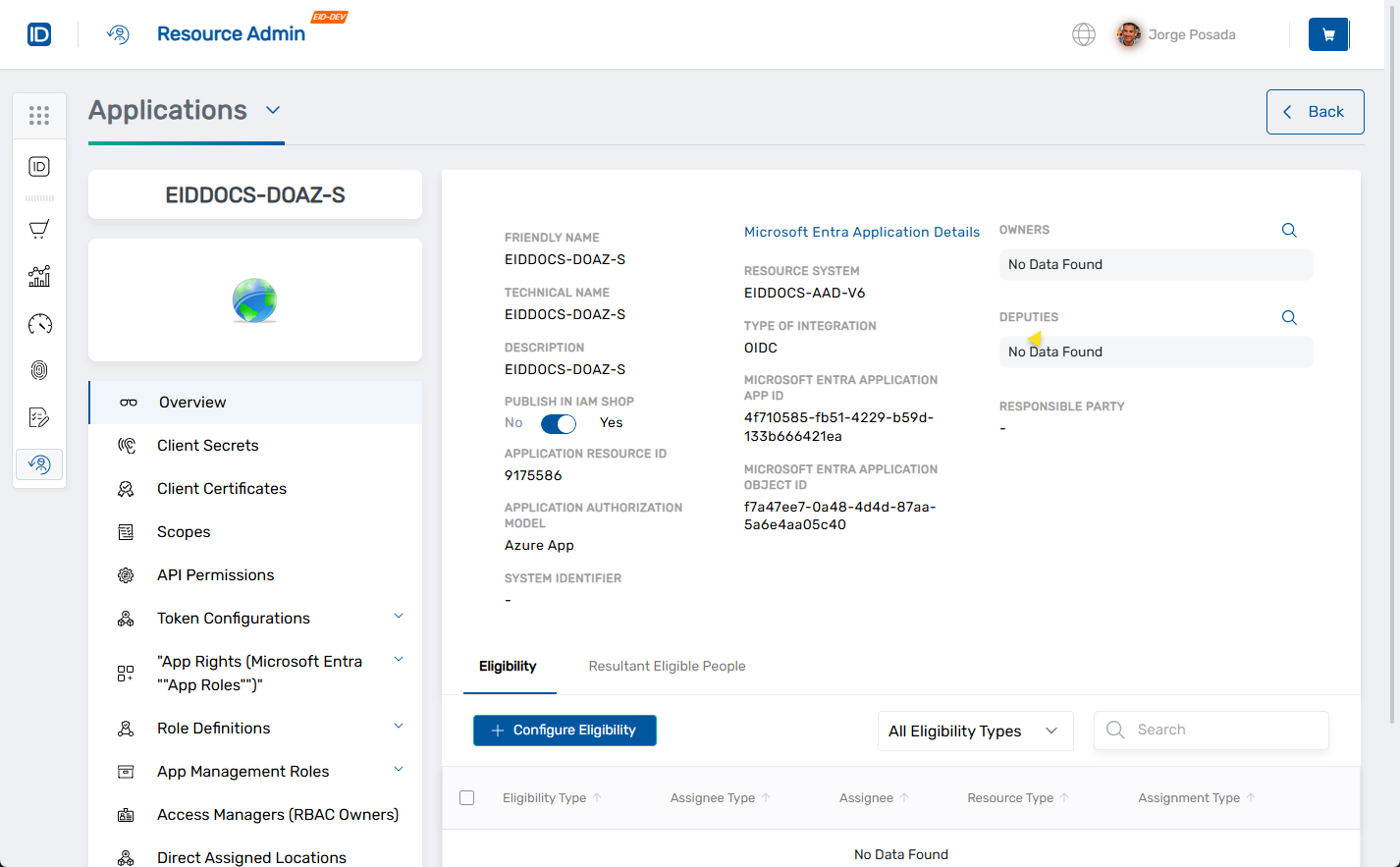Open Client Secrets from the left menu
This screenshot has height=867, width=1400.
click(206, 445)
